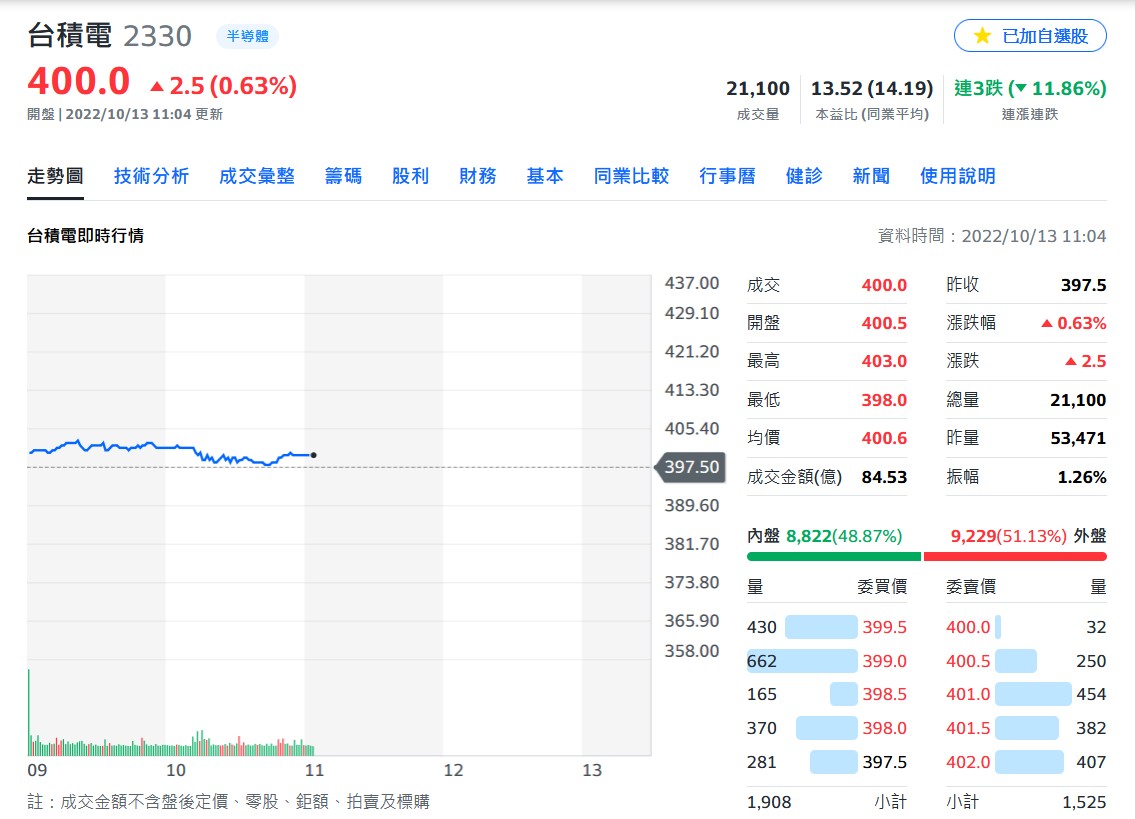Click the bid price 399.5 row
1135x819 pixels.
coord(827,627)
